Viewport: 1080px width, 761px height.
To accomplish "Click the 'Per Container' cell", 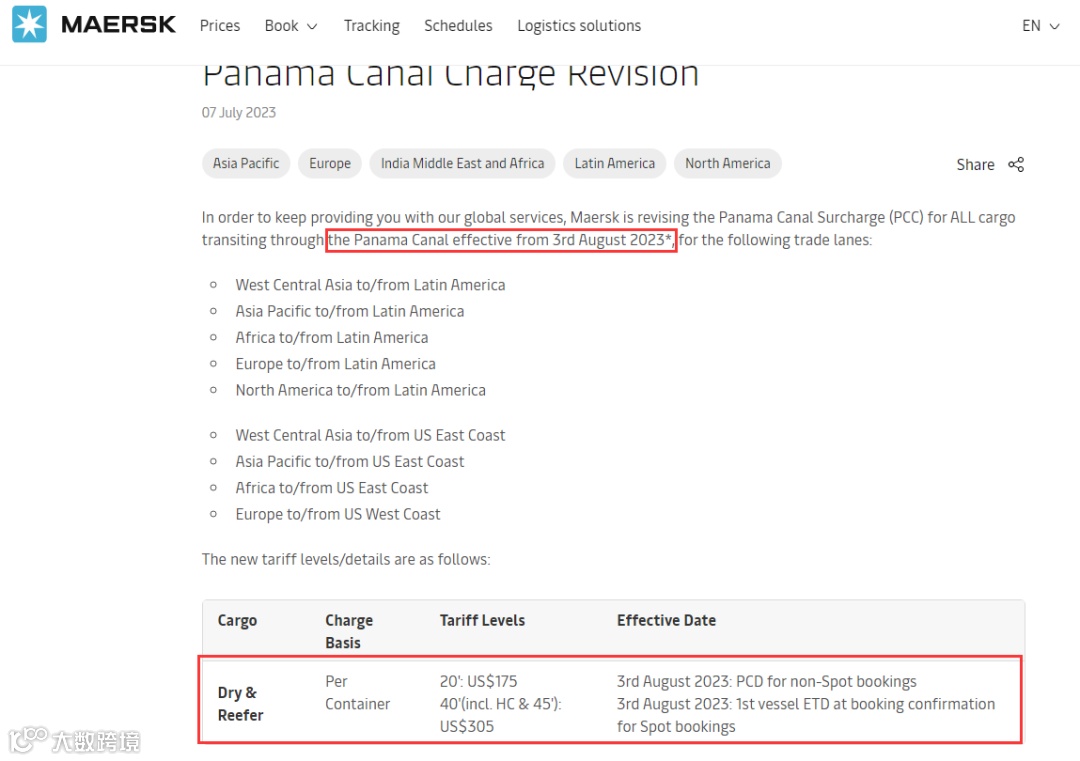I will (357, 692).
